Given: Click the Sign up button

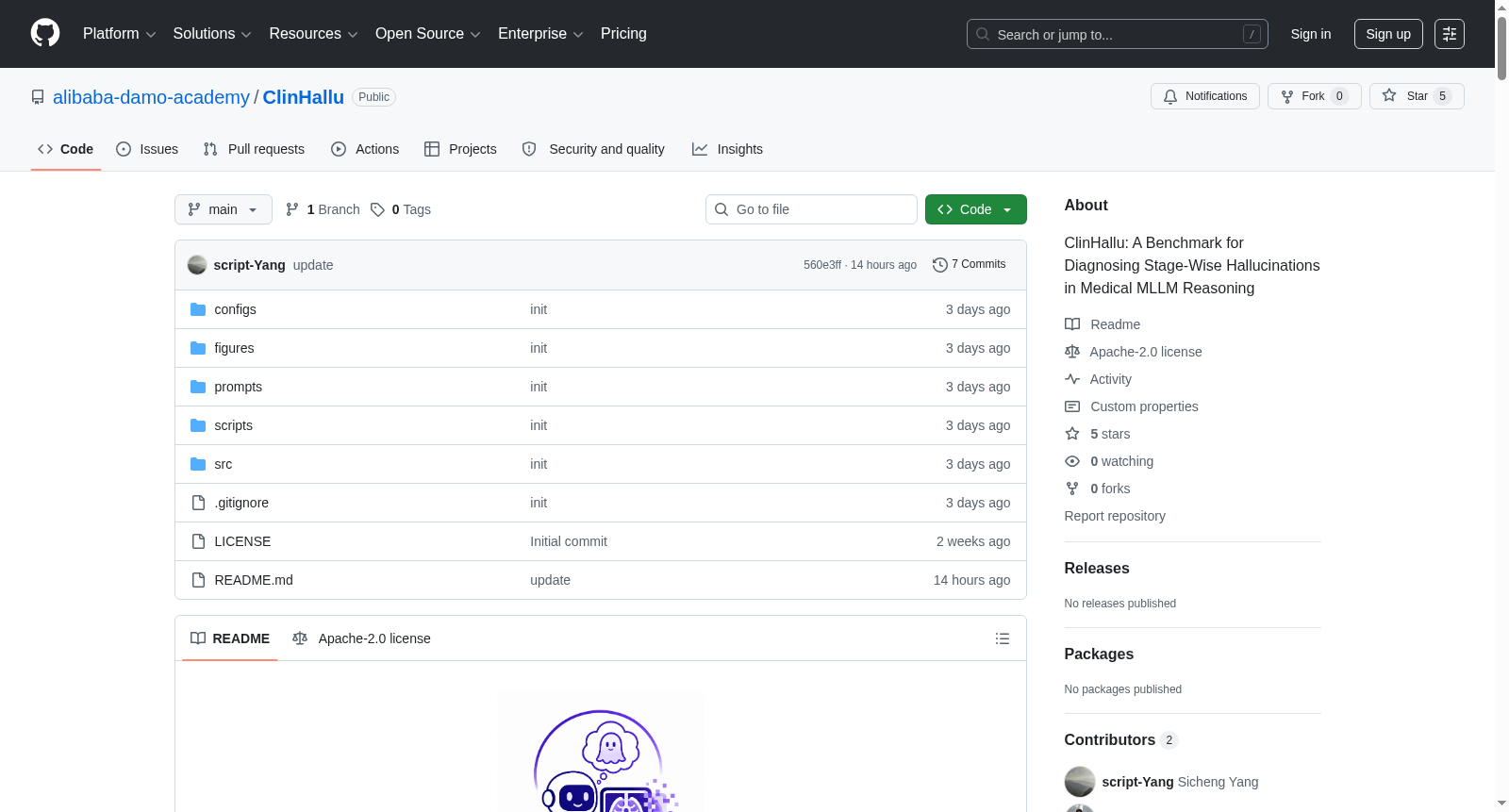Looking at the screenshot, I should coord(1388,34).
